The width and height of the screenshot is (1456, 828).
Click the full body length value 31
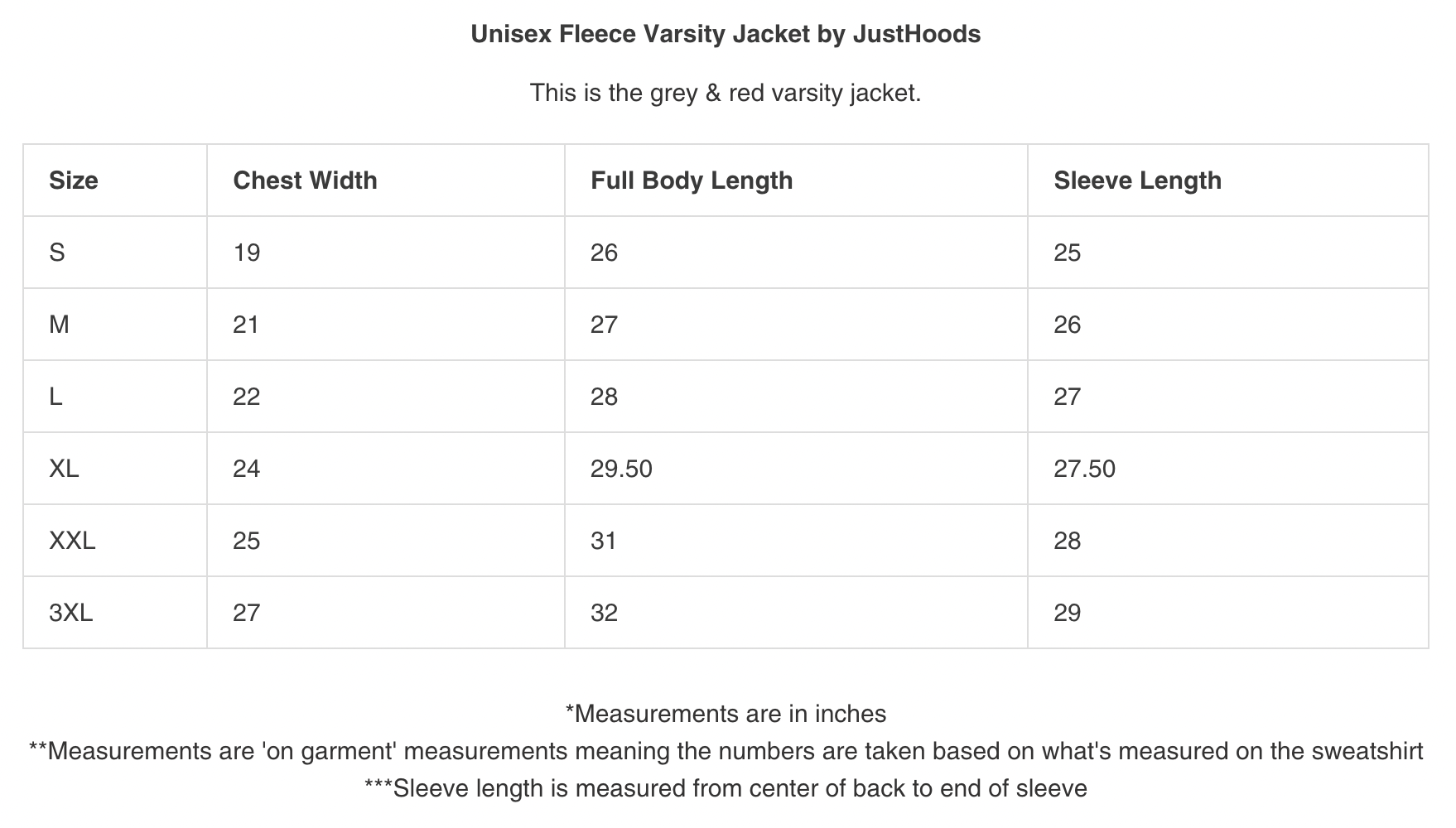[x=604, y=541]
